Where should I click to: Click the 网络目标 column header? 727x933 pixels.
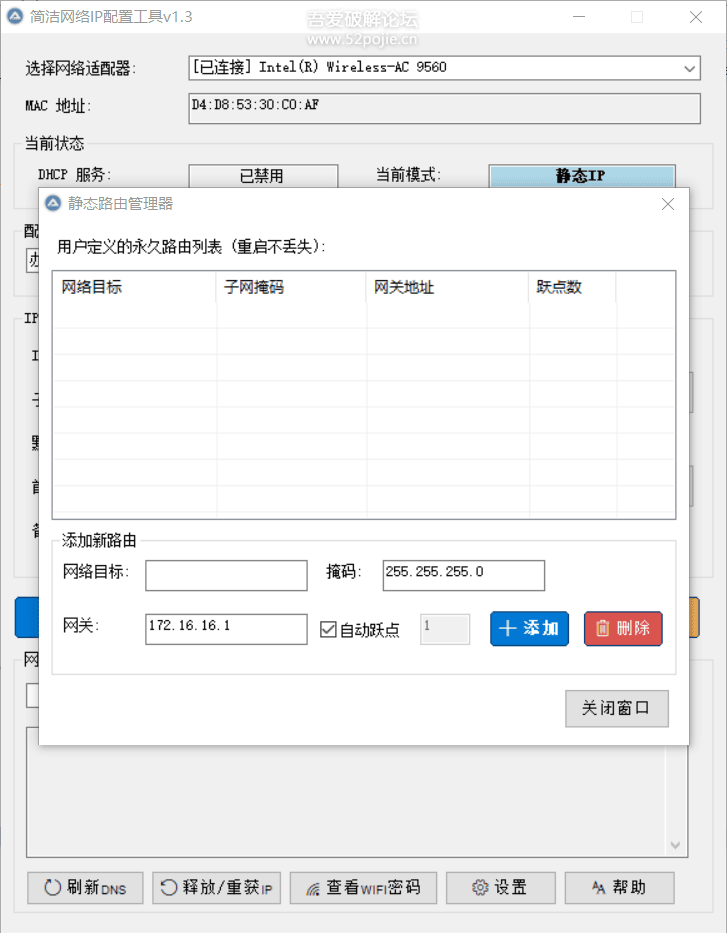pyautogui.click(x=134, y=287)
